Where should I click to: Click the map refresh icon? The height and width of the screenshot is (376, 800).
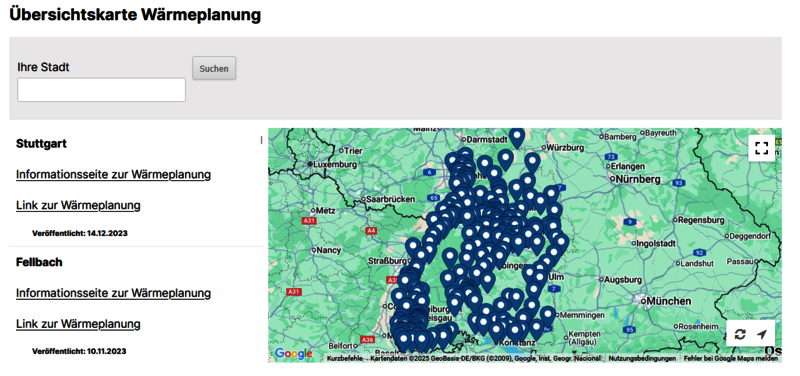(740, 335)
